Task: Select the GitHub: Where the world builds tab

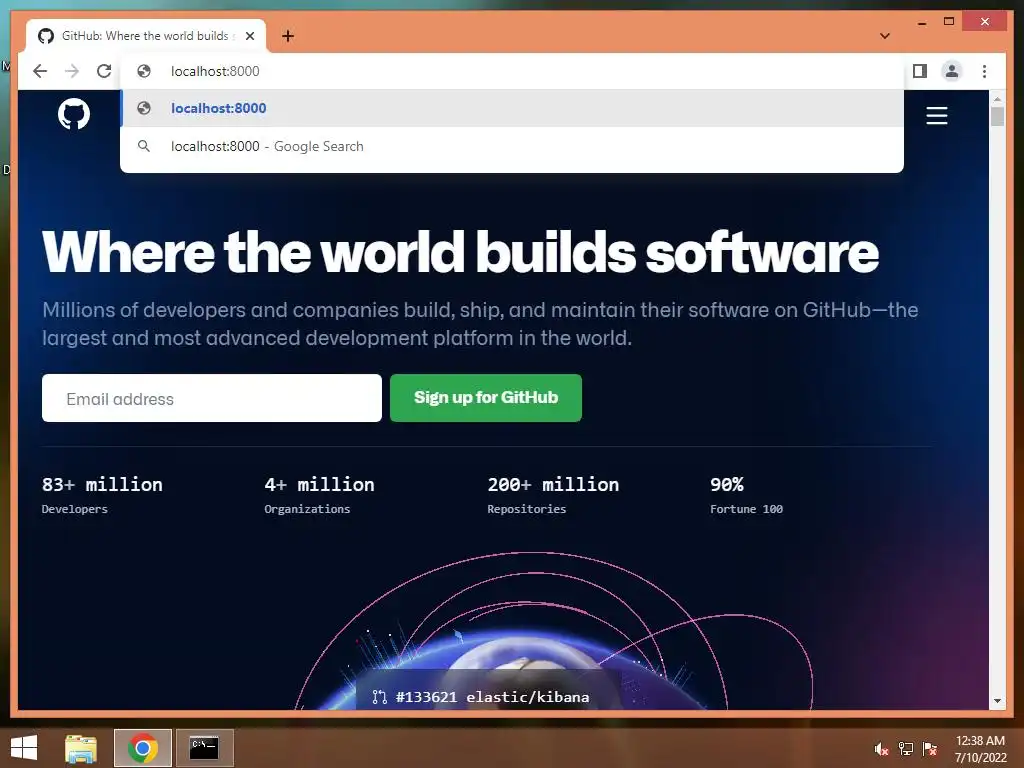Action: (x=146, y=36)
